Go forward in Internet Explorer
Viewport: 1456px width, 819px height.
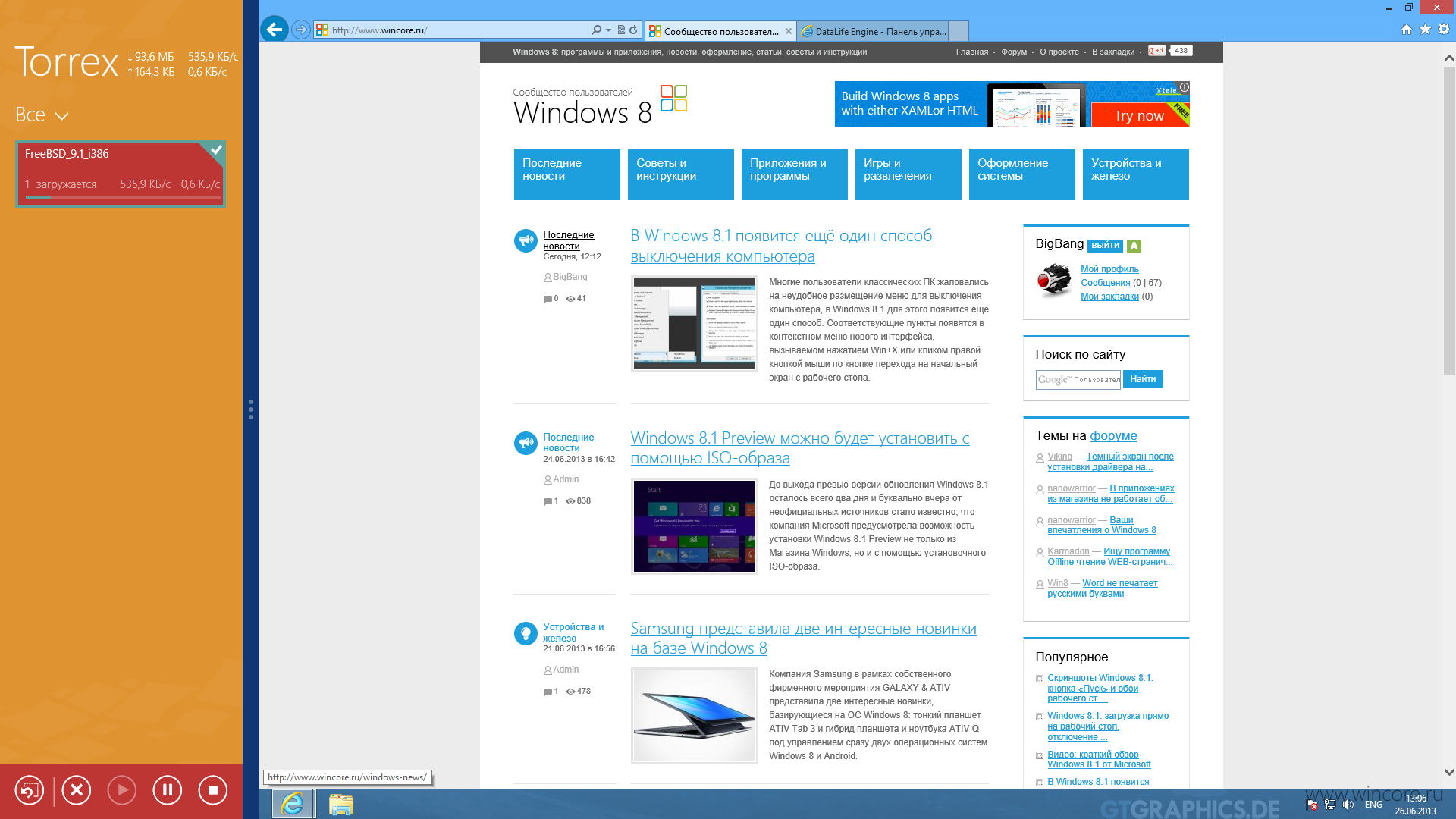point(301,30)
